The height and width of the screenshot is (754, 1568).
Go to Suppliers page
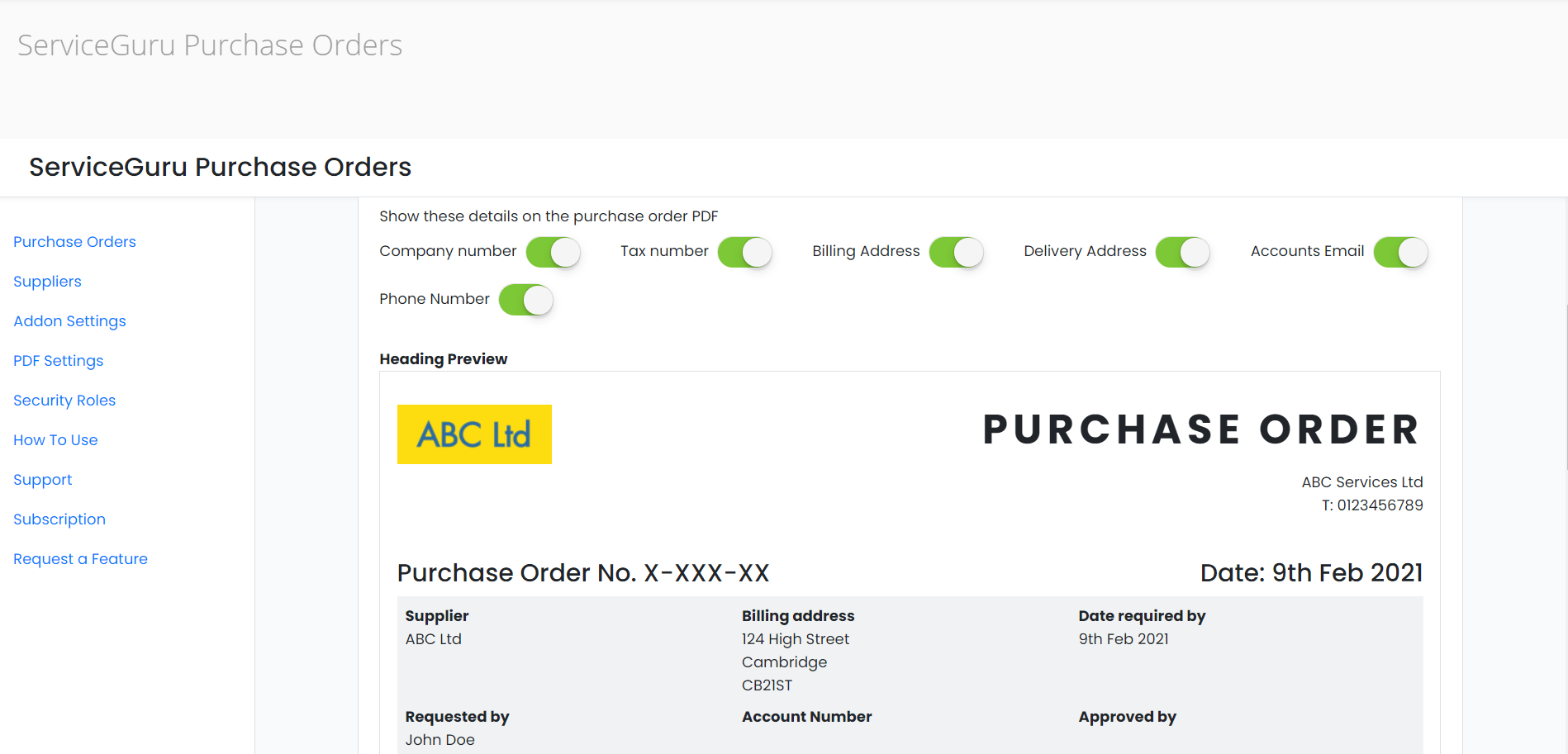(x=47, y=282)
